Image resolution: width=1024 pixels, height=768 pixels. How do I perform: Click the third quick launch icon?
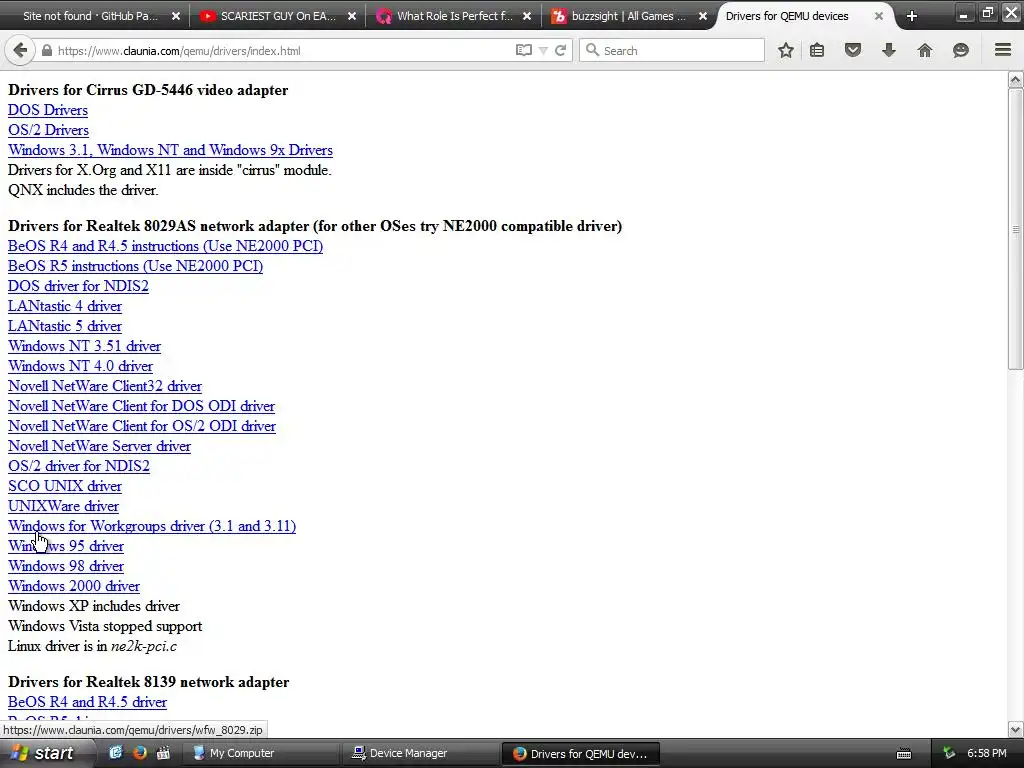[163, 753]
